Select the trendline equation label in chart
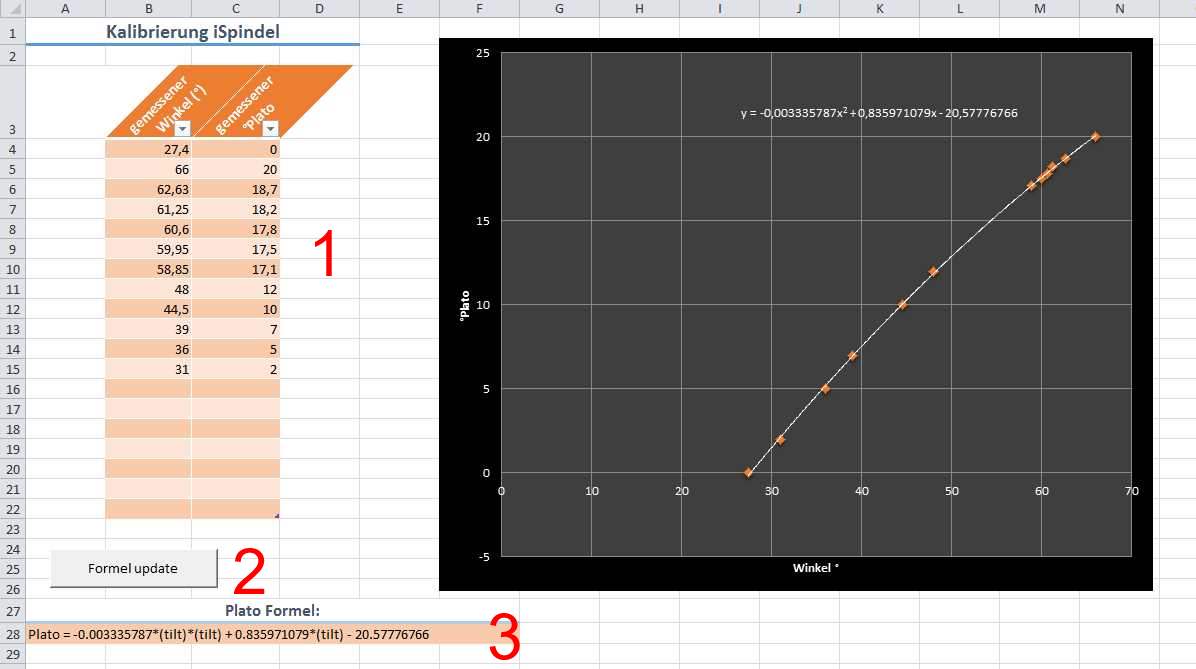Viewport: 1196px width, 669px height. pyautogui.click(x=878, y=113)
